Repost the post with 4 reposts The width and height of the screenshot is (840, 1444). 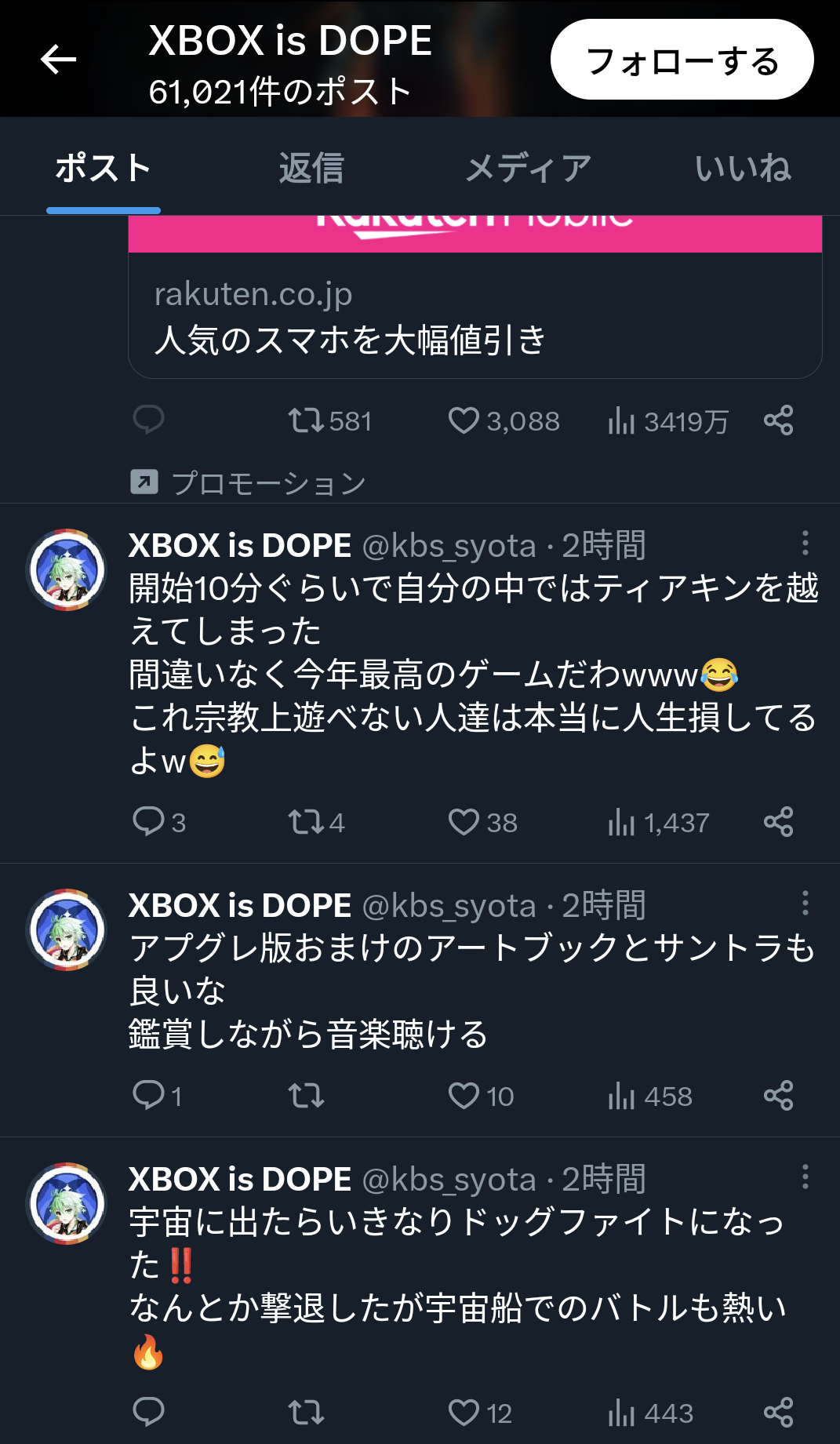pyautogui.click(x=306, y=822)
